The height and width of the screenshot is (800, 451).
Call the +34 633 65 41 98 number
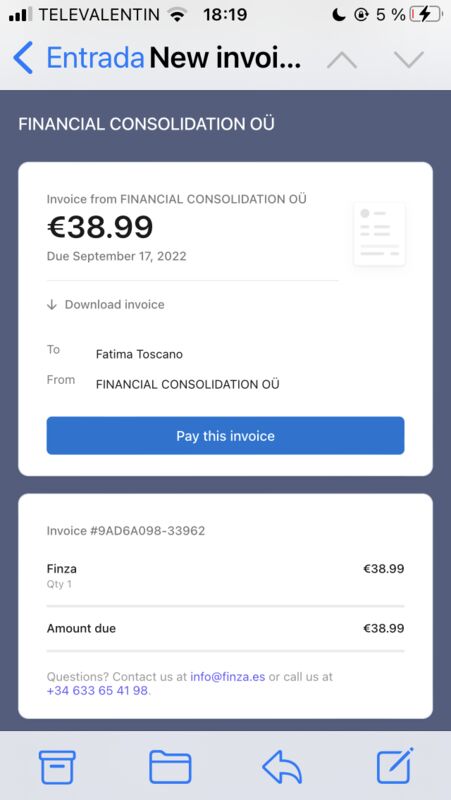click(x=97, y=691)
